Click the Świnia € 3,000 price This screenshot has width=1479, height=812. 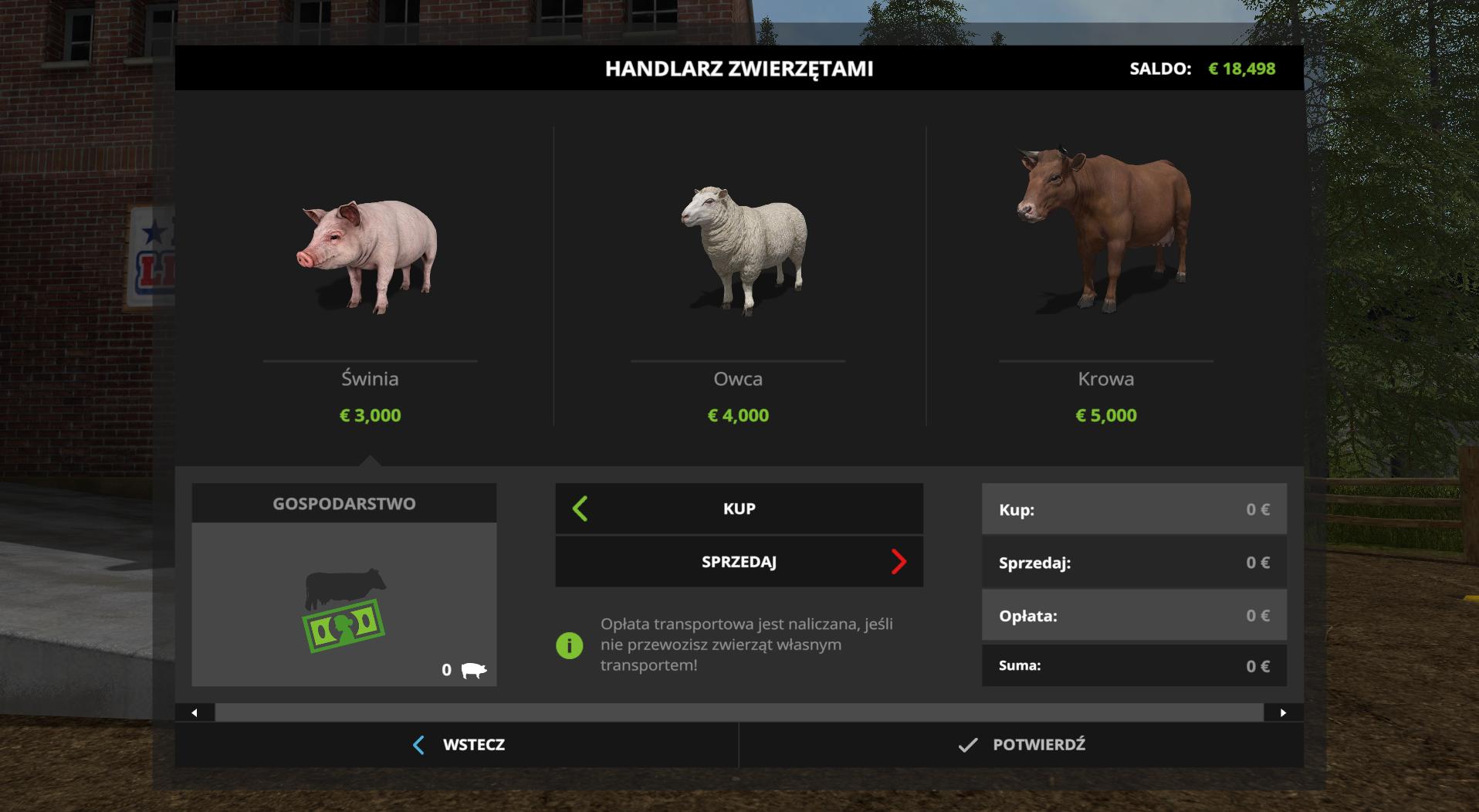pos(371,415)
